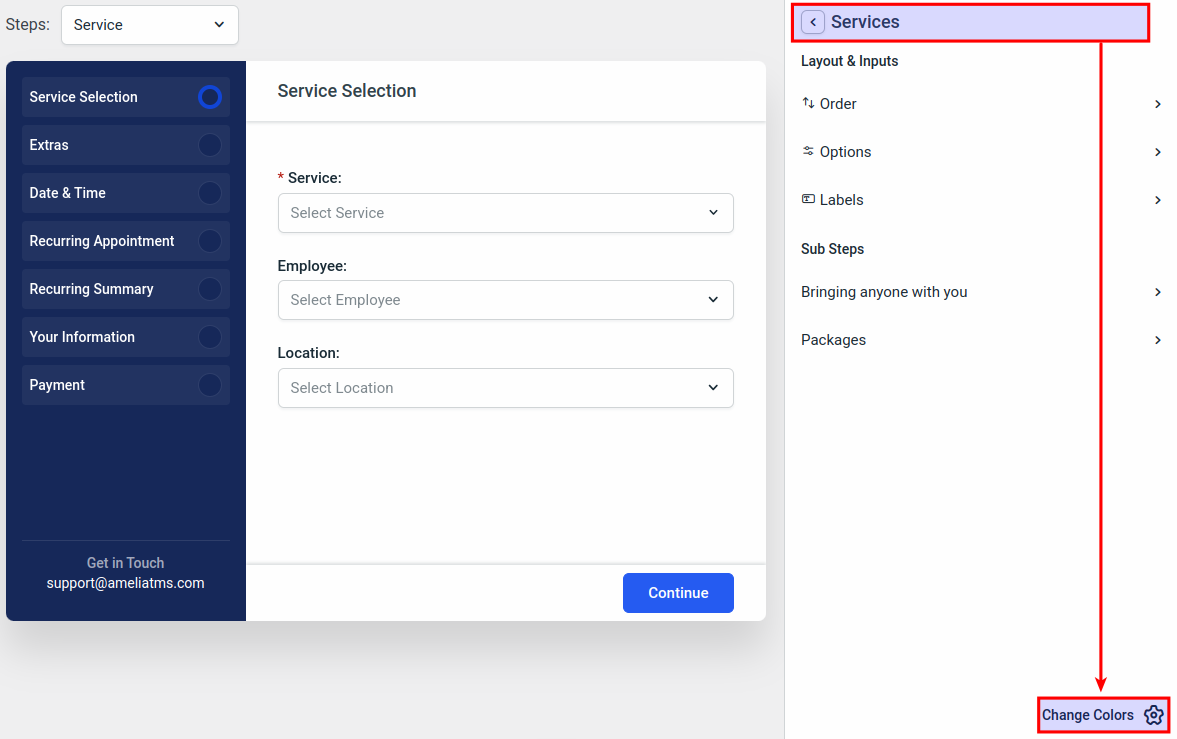Click the Date & Time step circle

[x=209, y=193]
